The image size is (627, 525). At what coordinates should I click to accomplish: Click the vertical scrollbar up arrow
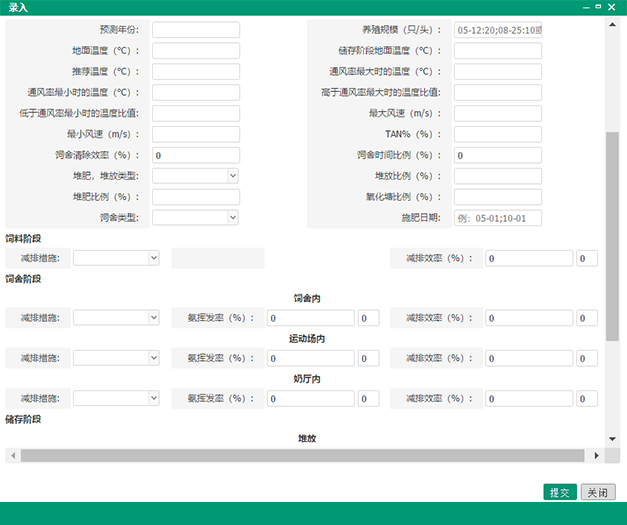point(613,22)
